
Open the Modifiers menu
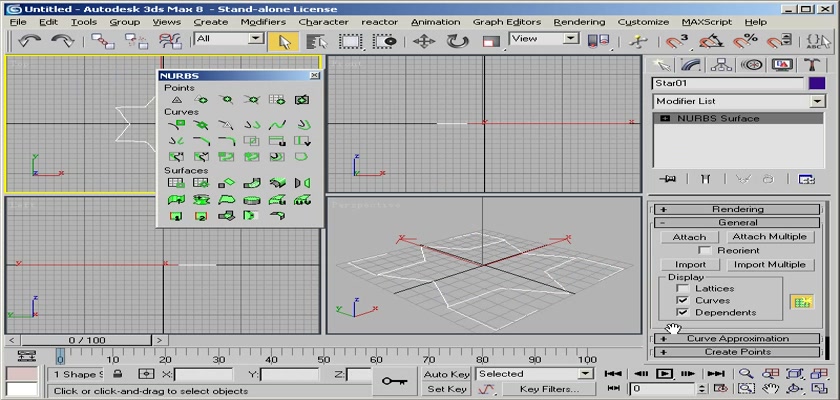click(x=263, y=22)
